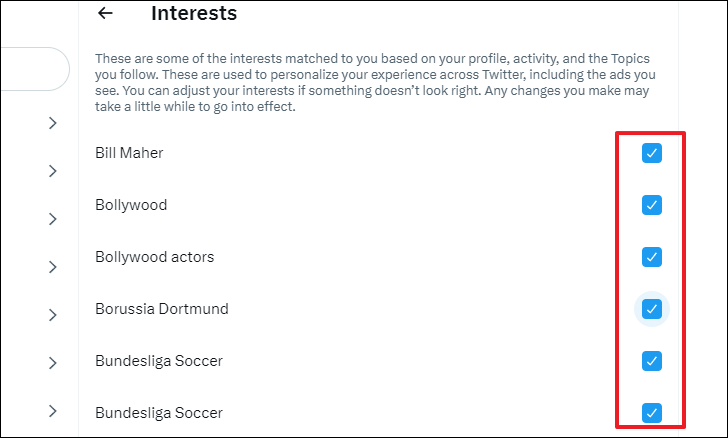Select the Bollywood actors label
The height and width of the screenshot is (438, 728).
(154, 257)
